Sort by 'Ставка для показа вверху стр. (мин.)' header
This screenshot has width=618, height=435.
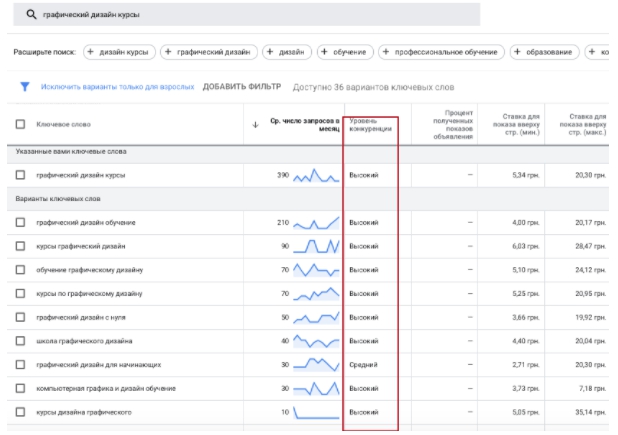[516, 125]
